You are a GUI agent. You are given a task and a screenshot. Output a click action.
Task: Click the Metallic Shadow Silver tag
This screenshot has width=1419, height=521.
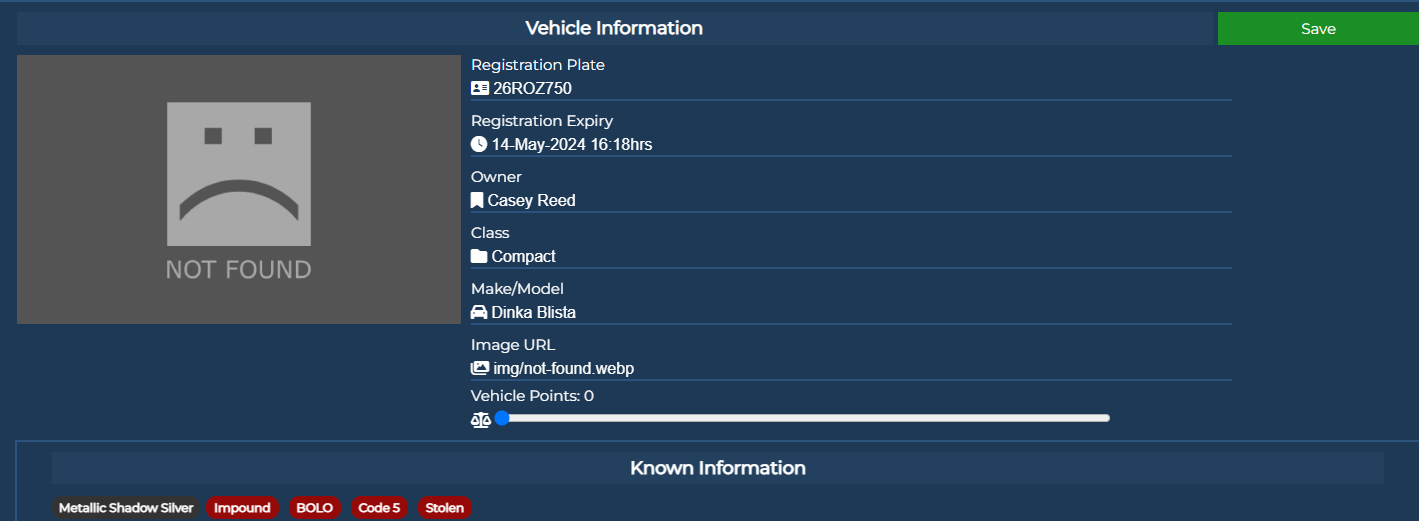point(126,508)
